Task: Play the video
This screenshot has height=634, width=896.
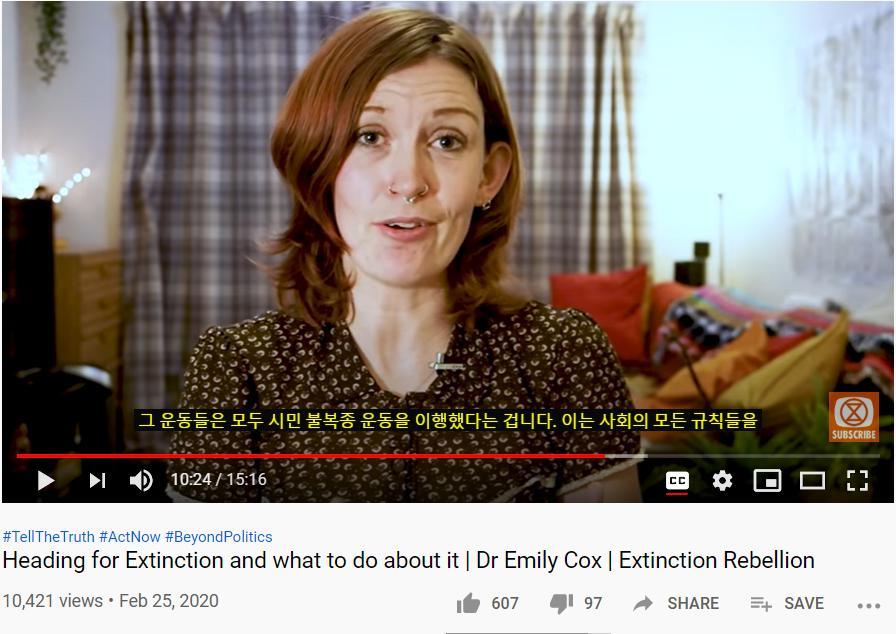Action: [x=46, y=480]
